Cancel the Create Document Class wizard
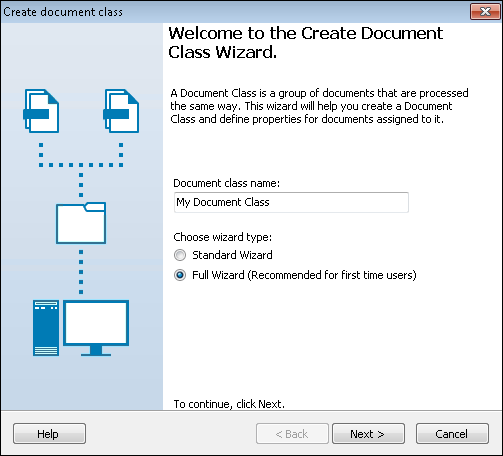 (x=452, y=434)
